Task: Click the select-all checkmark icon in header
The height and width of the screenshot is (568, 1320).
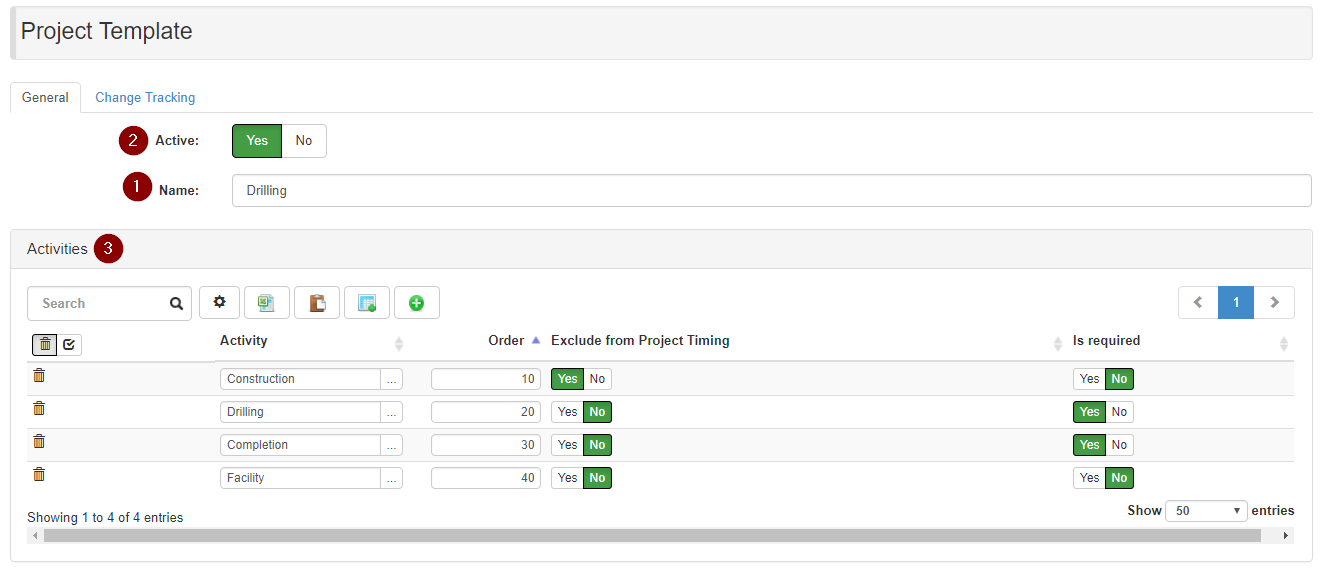Action: pos(69,345)
